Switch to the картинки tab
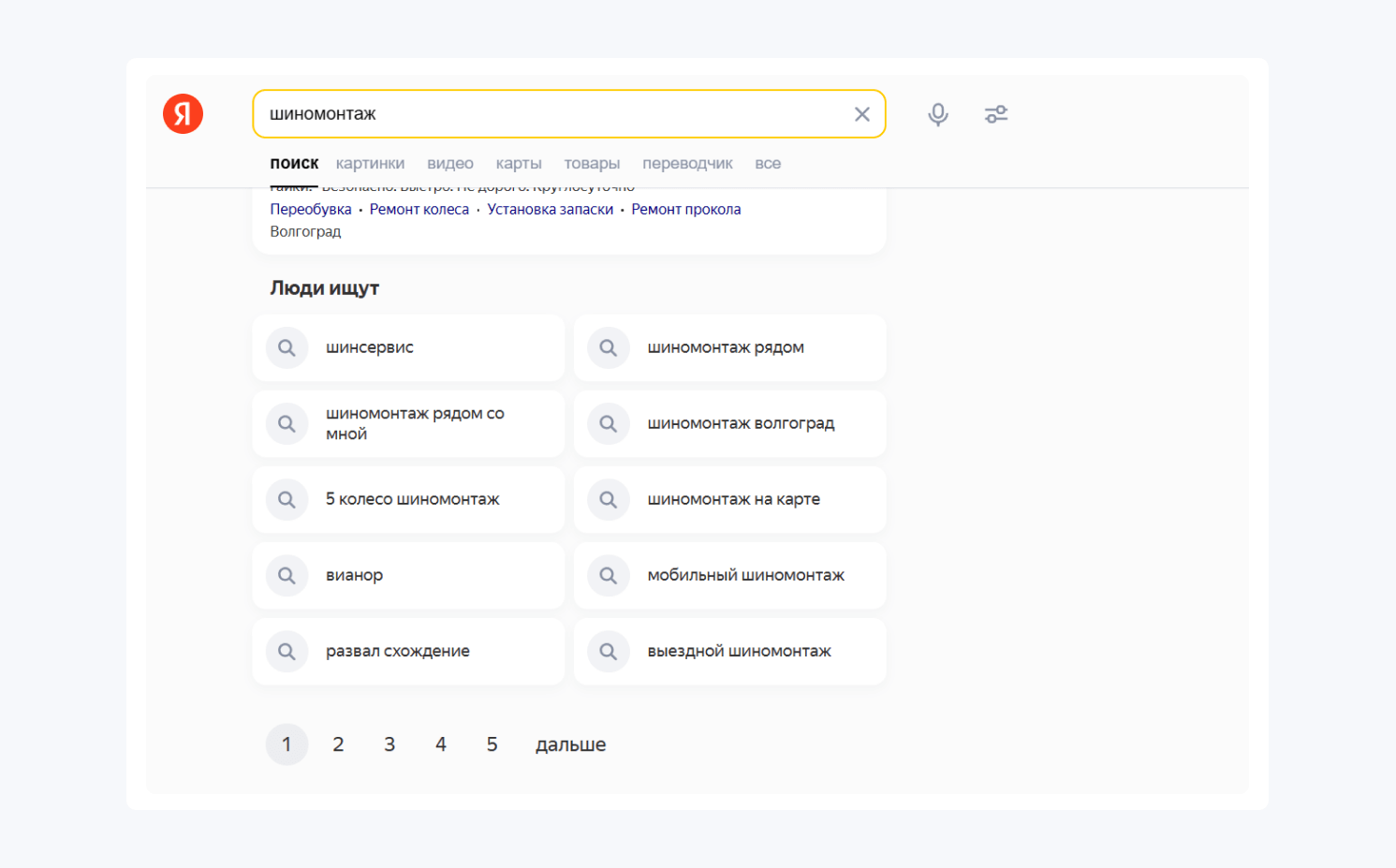Image resolution: width=1396 pixels, height=868 pixels. pos(370,164)
